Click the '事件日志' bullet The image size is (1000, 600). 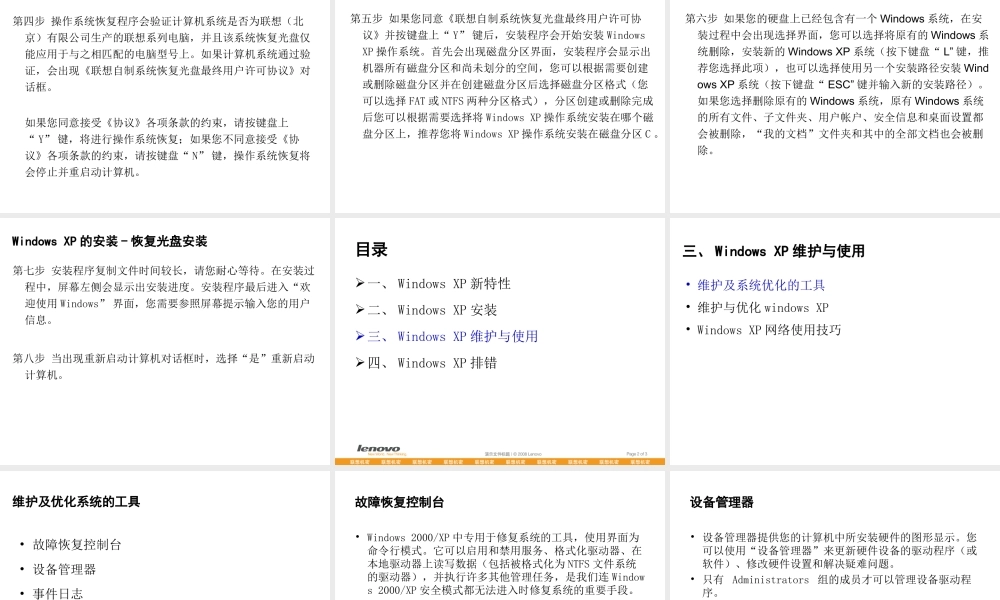[x=57, y=593]
